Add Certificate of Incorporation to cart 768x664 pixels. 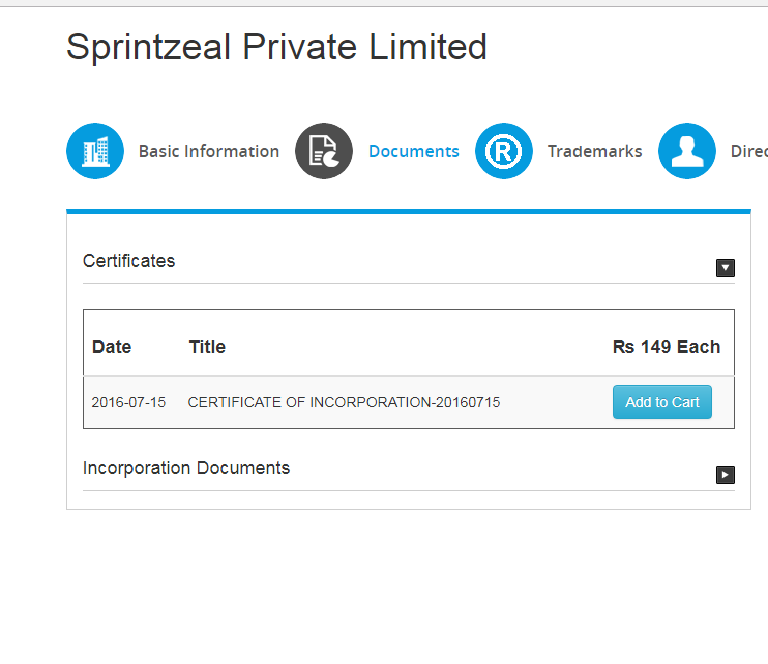(x=662, y=402)
